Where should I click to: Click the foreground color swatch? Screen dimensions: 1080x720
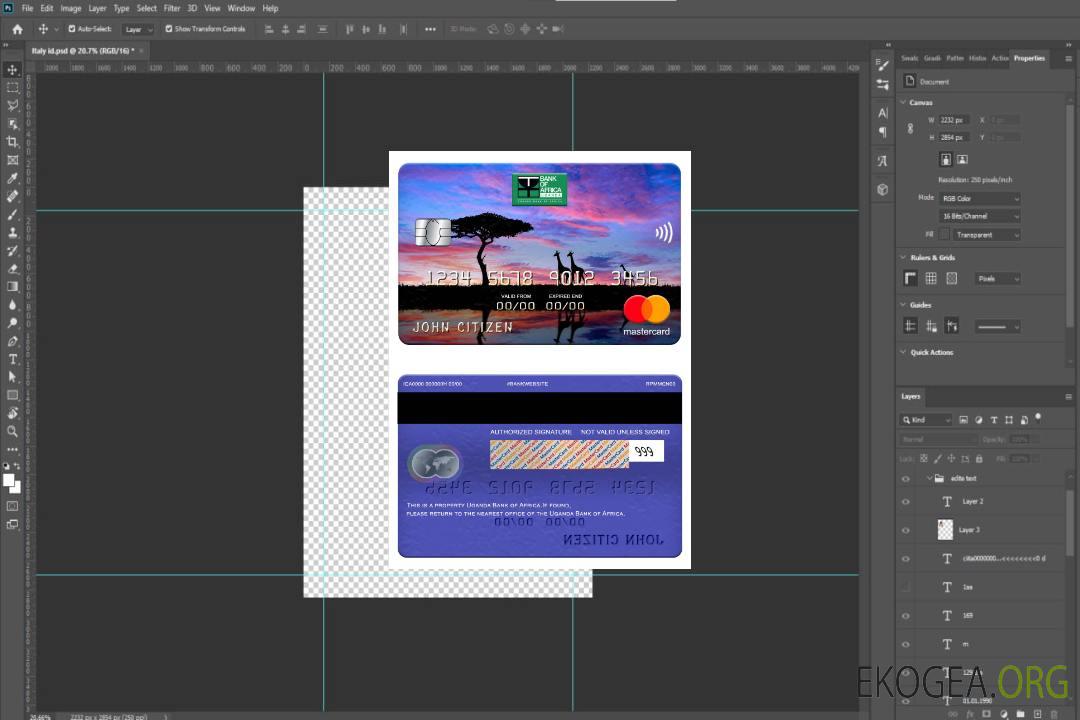coord(9,480)
